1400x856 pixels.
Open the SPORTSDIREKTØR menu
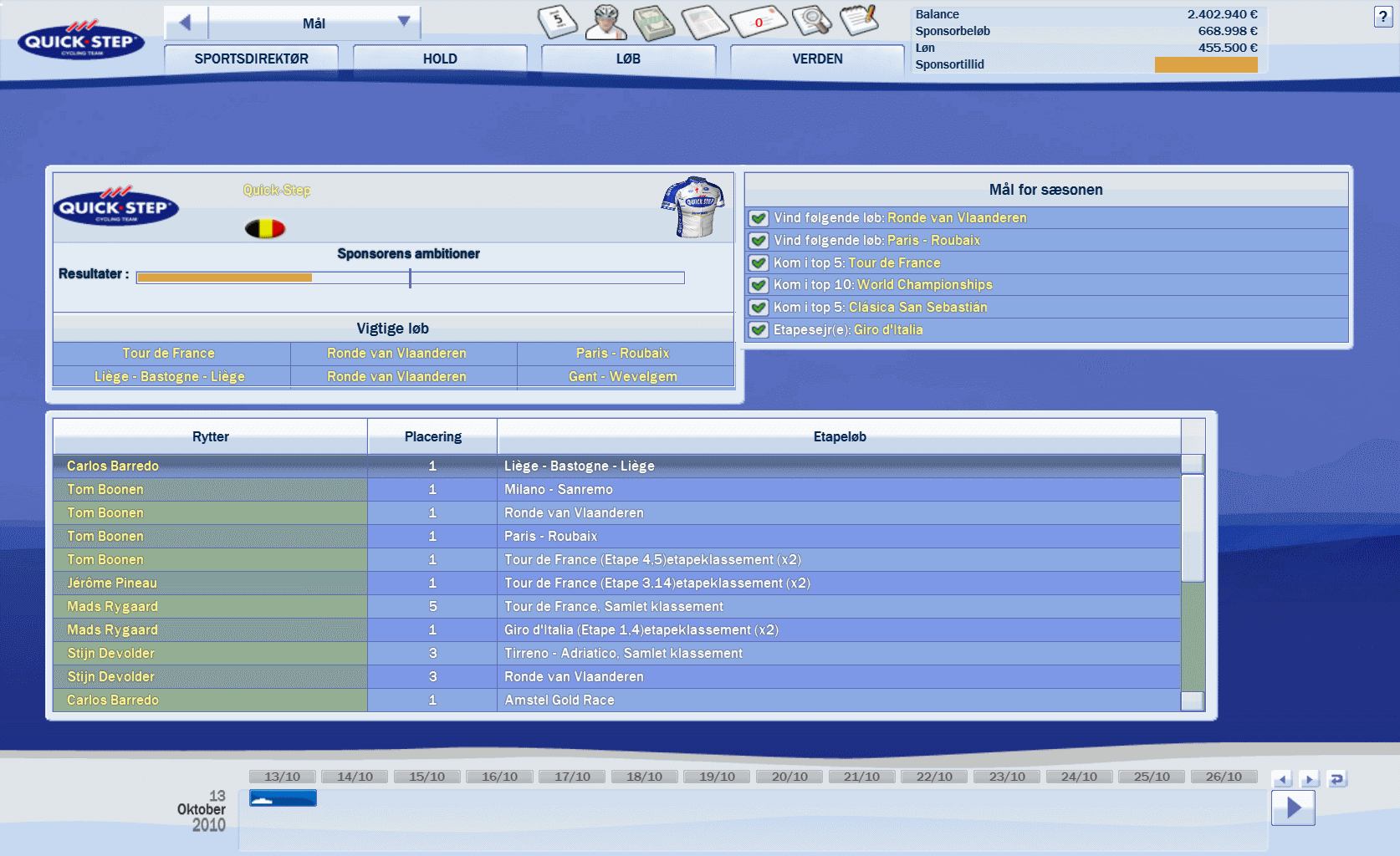(251, 59)
